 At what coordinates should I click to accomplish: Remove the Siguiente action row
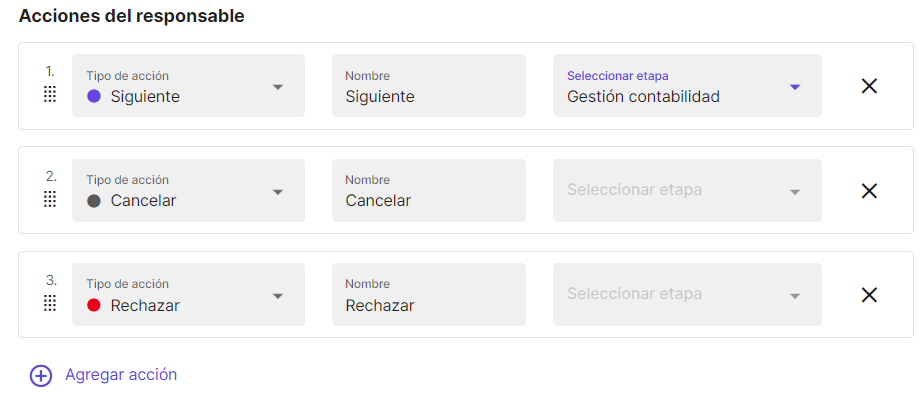pos(868,86)
